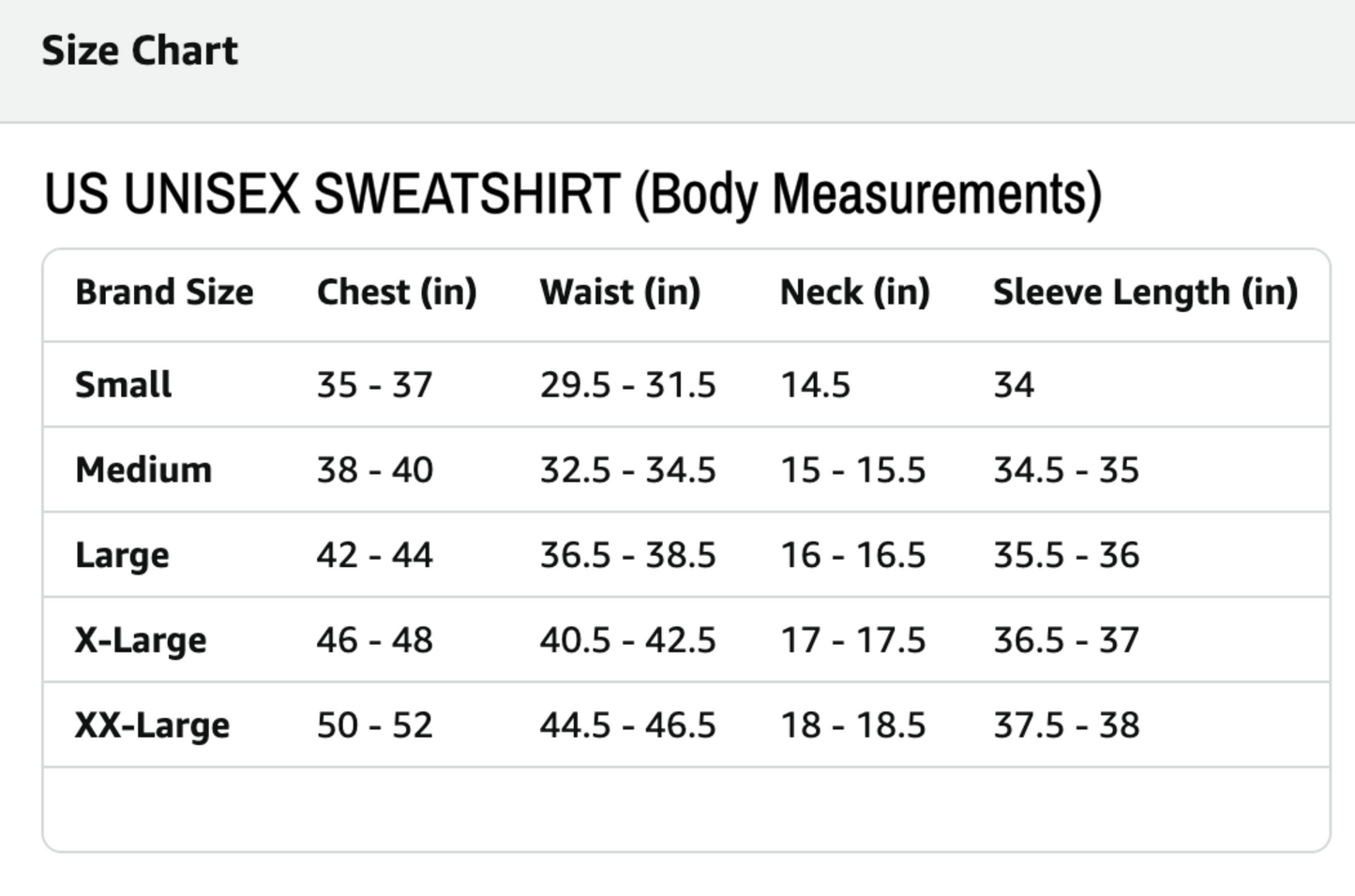Click Small sleeve length value 34
This screenshot has width=1355, height=896.
click(1014, 384)
